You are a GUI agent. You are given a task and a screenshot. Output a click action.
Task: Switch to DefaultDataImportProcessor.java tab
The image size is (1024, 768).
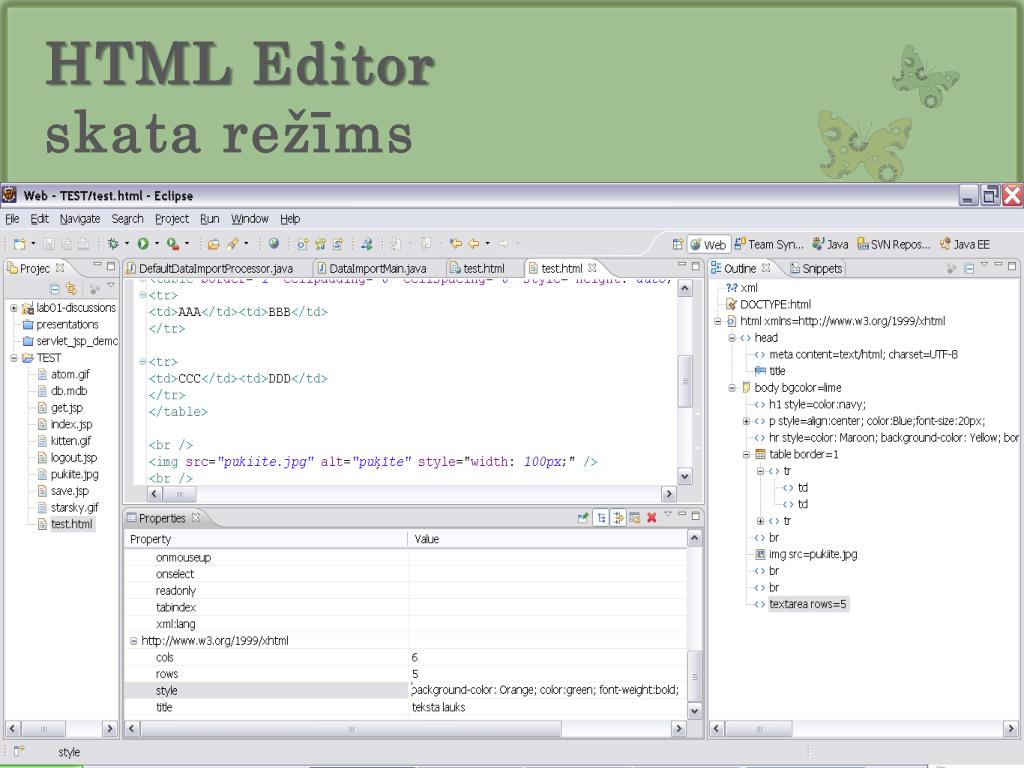[x=210, y=268]
